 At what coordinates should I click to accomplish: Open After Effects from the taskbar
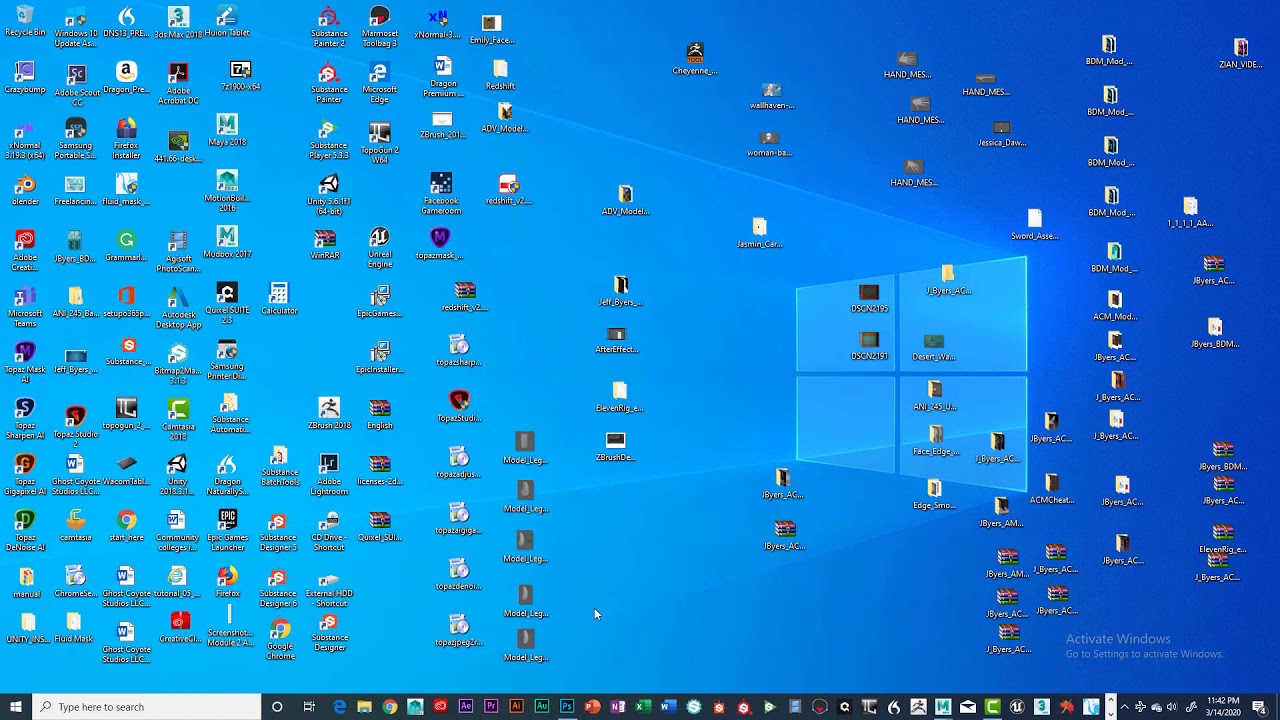point(466,707)
